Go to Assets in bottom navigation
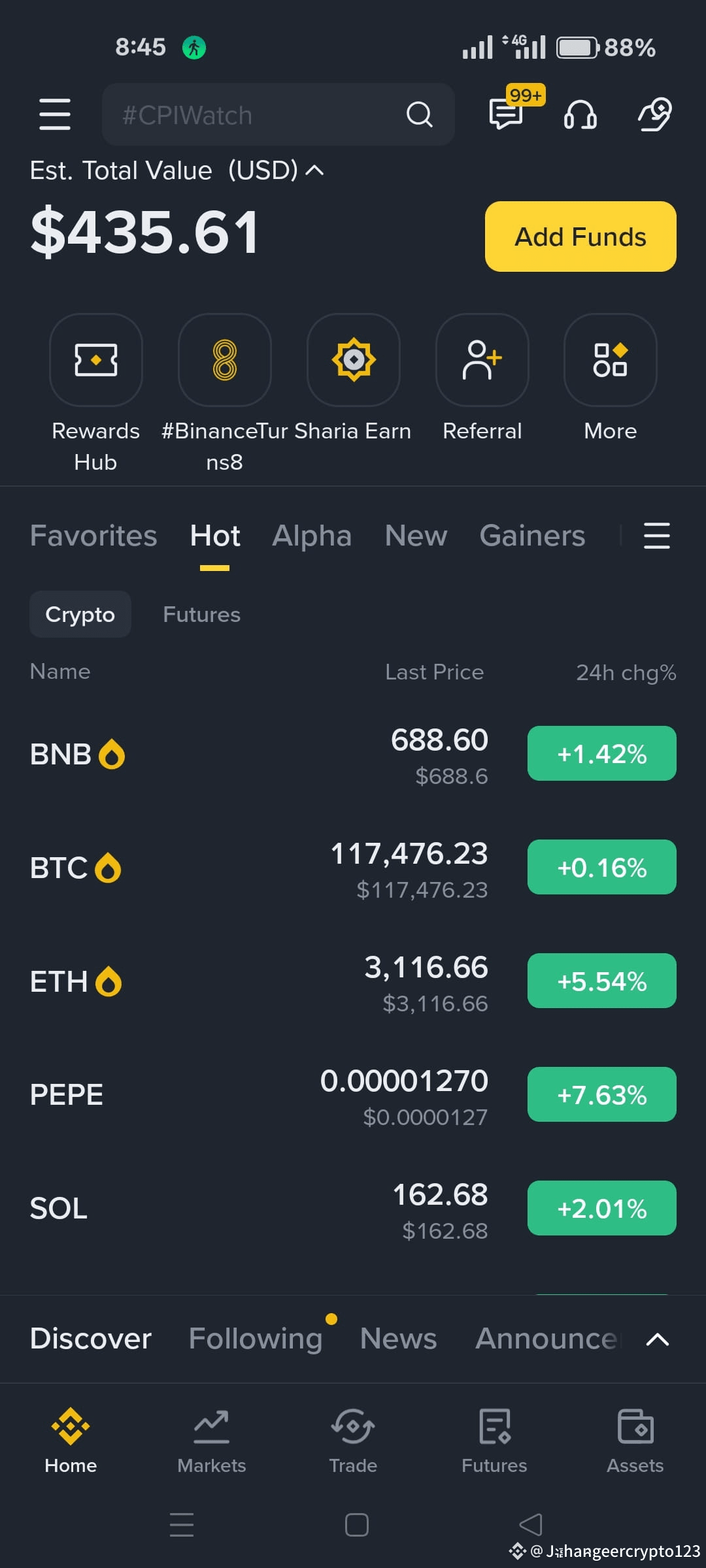 (x=635, y=1441)
